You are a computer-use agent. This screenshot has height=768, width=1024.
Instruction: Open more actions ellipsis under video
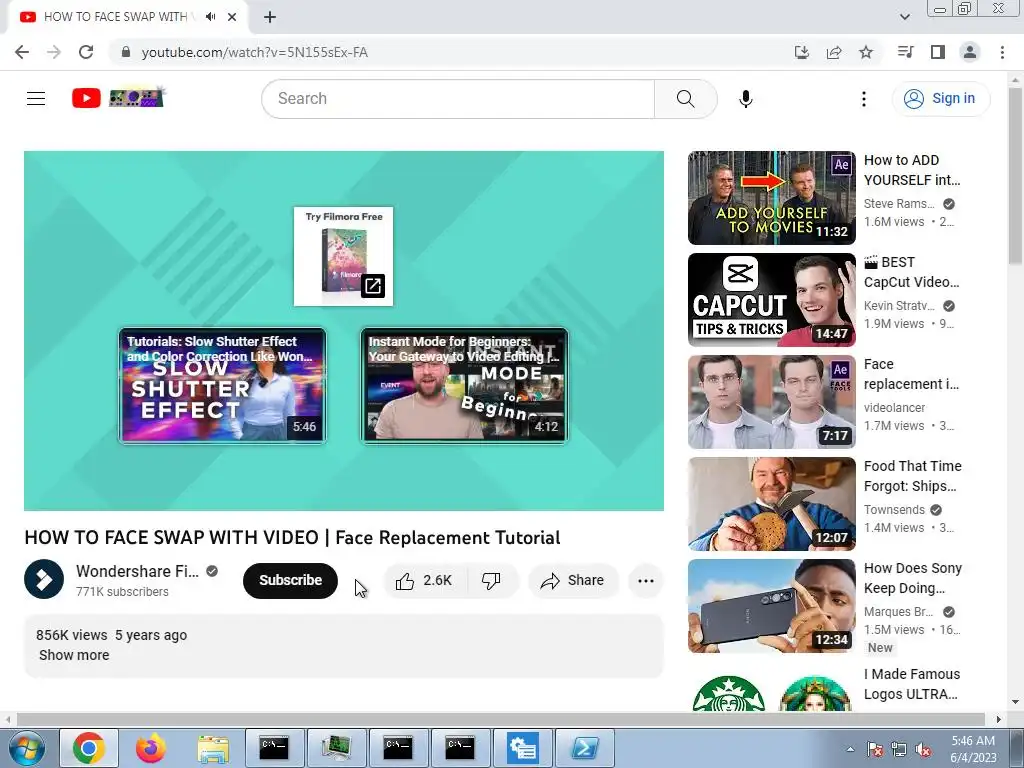645,581
